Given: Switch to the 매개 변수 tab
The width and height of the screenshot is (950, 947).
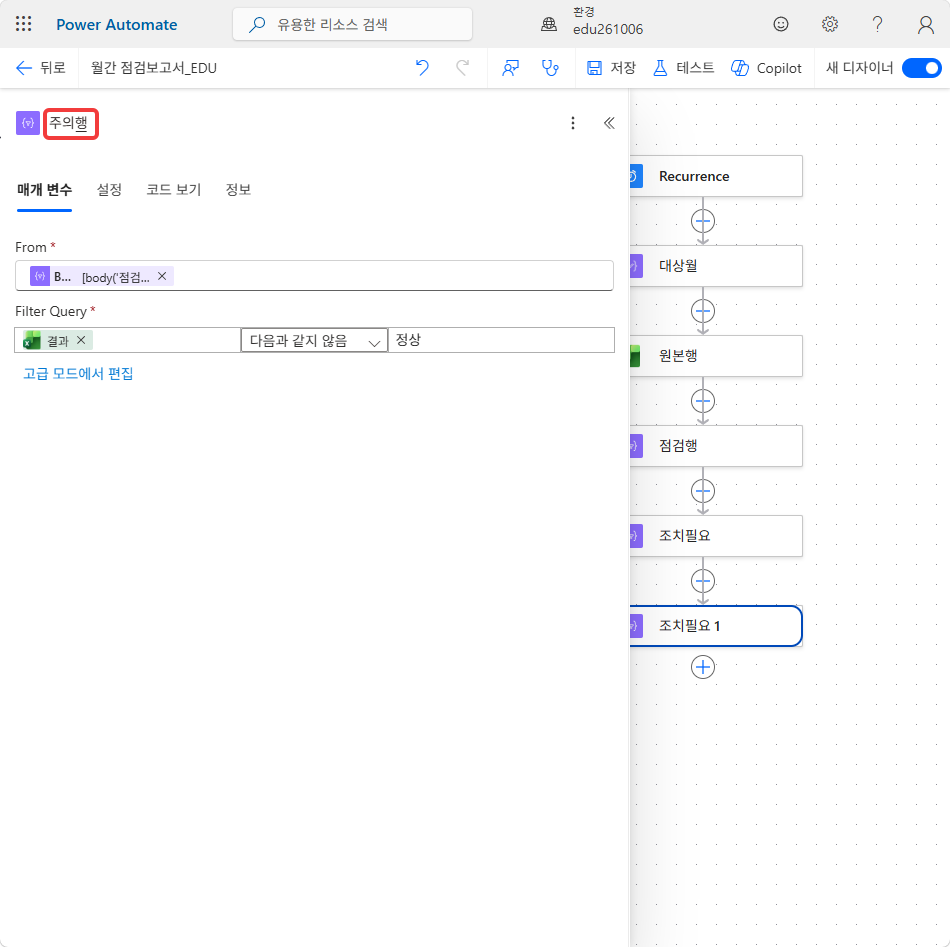Looking at the screenshot, I should point(44,190).
